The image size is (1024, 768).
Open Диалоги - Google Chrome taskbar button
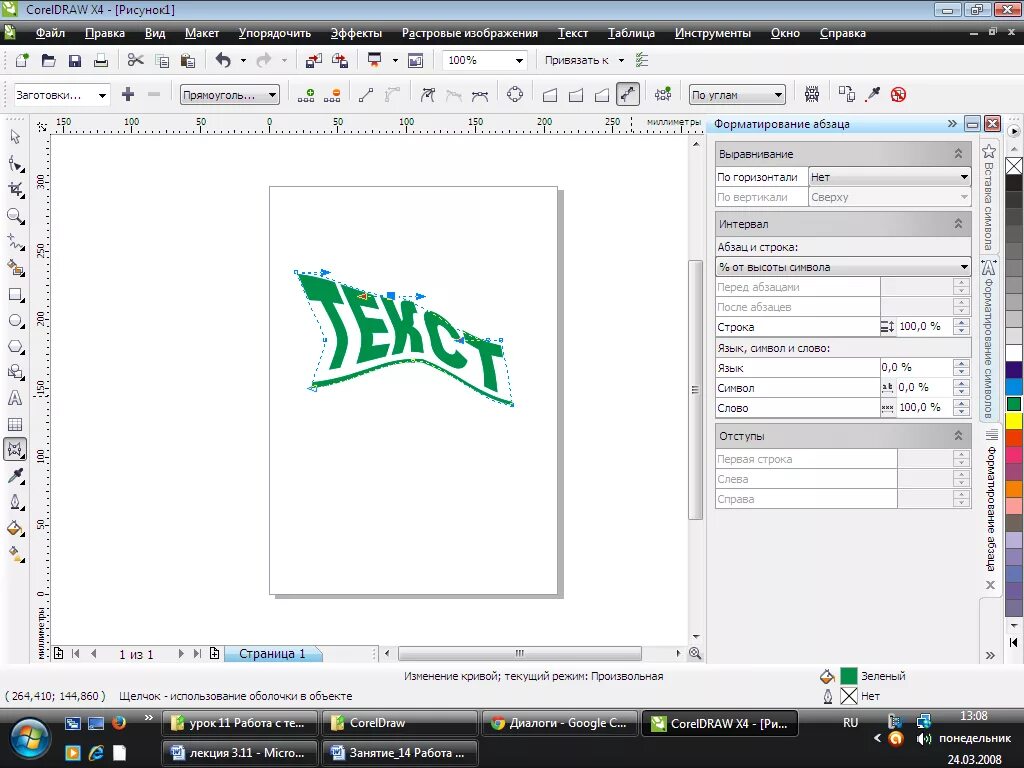click(560, 723)
